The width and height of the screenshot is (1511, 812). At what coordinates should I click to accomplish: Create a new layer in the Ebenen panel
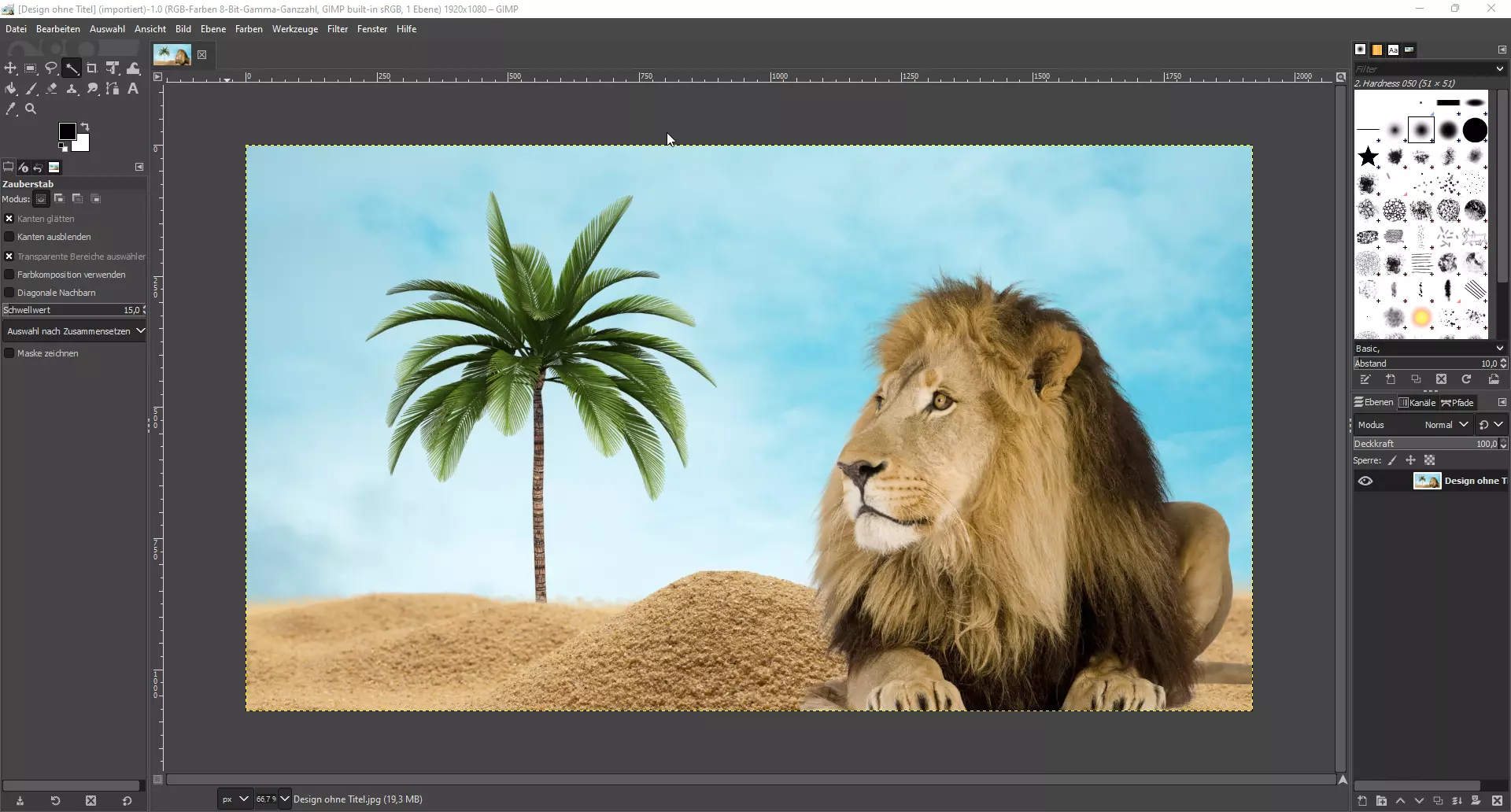1362,802
